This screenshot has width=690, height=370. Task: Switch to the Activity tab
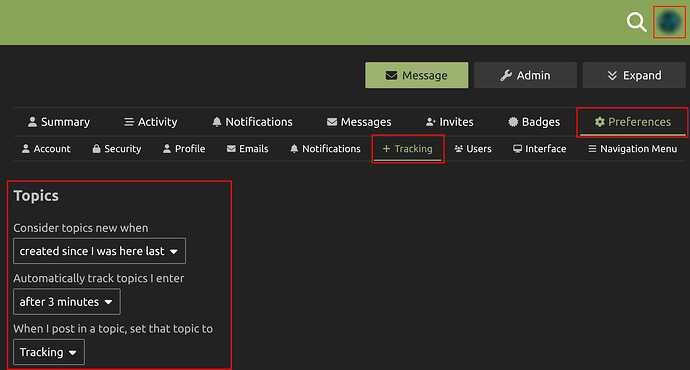point(150,122)
